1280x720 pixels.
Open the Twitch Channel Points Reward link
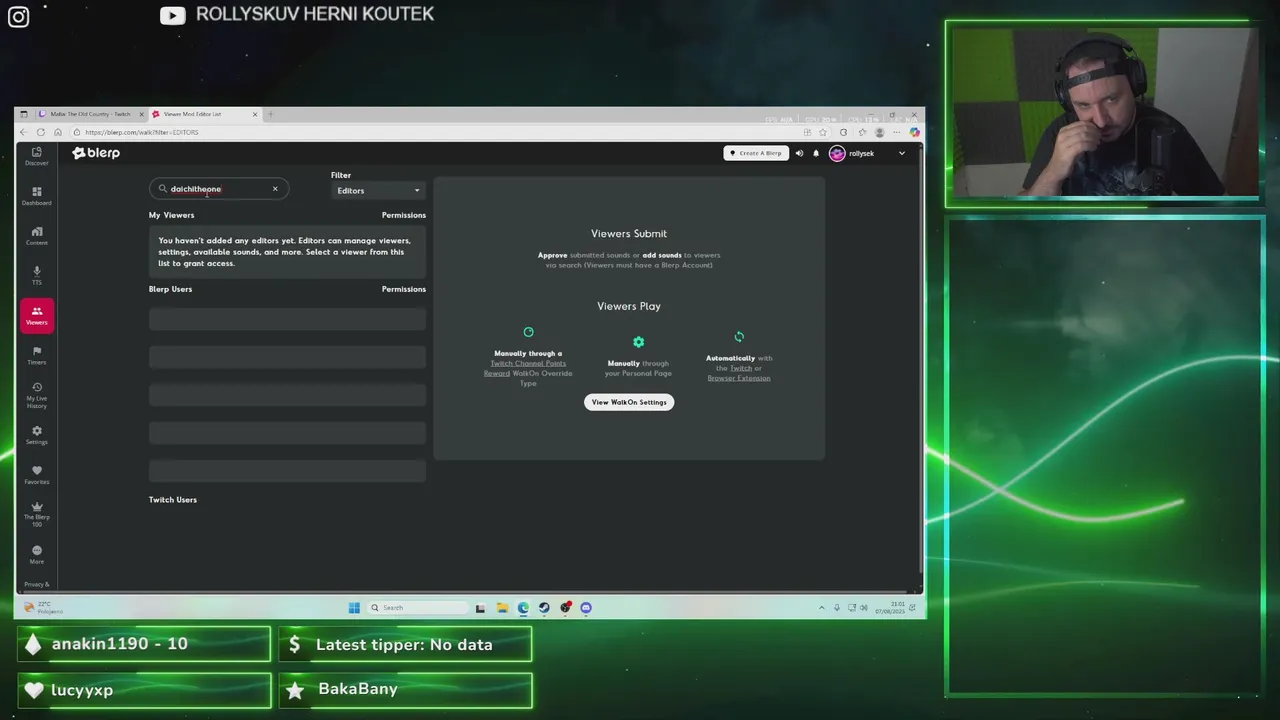(x=525, y=368)
